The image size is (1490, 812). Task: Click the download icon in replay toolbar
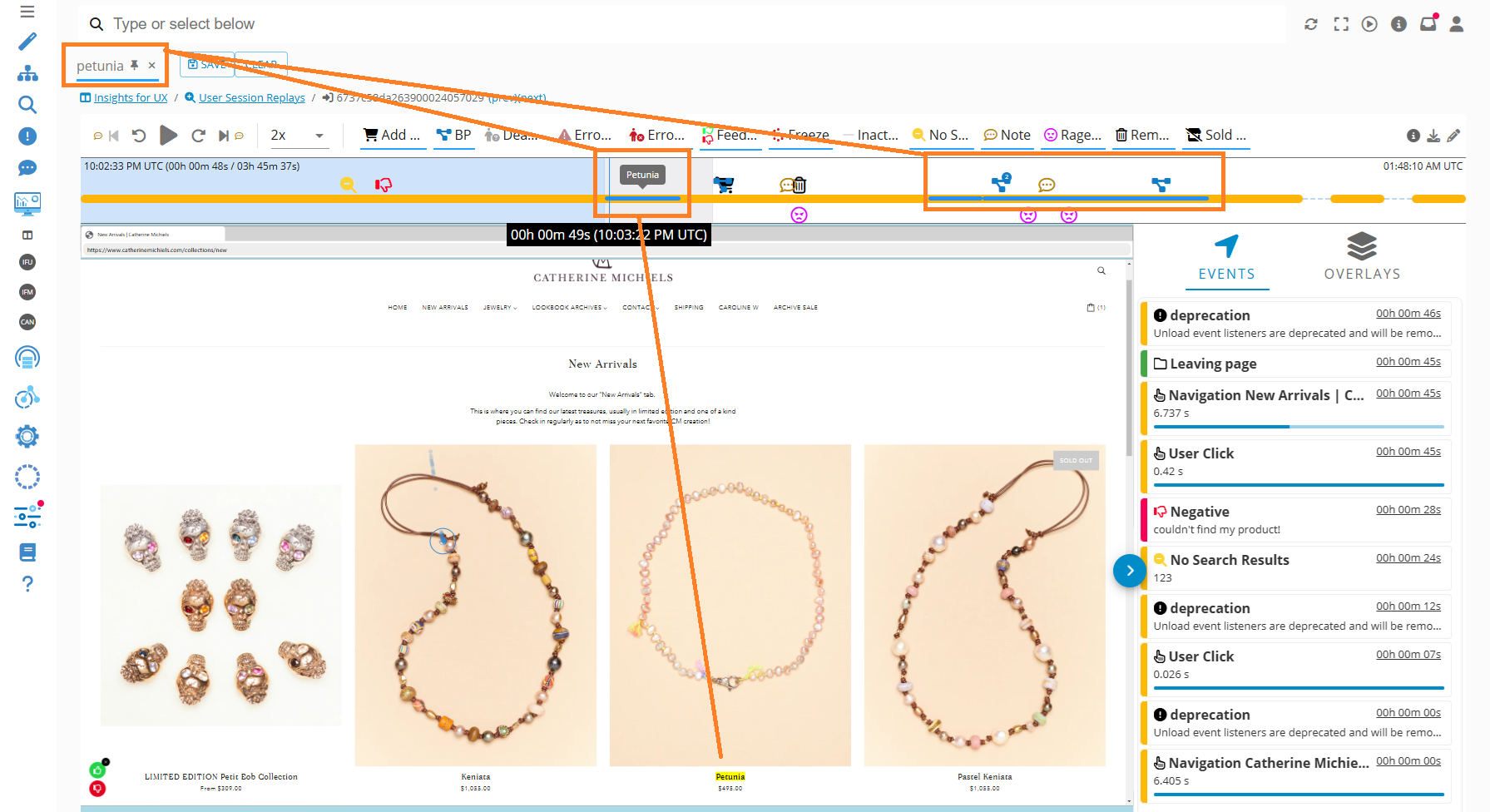tap(1433, 136)
